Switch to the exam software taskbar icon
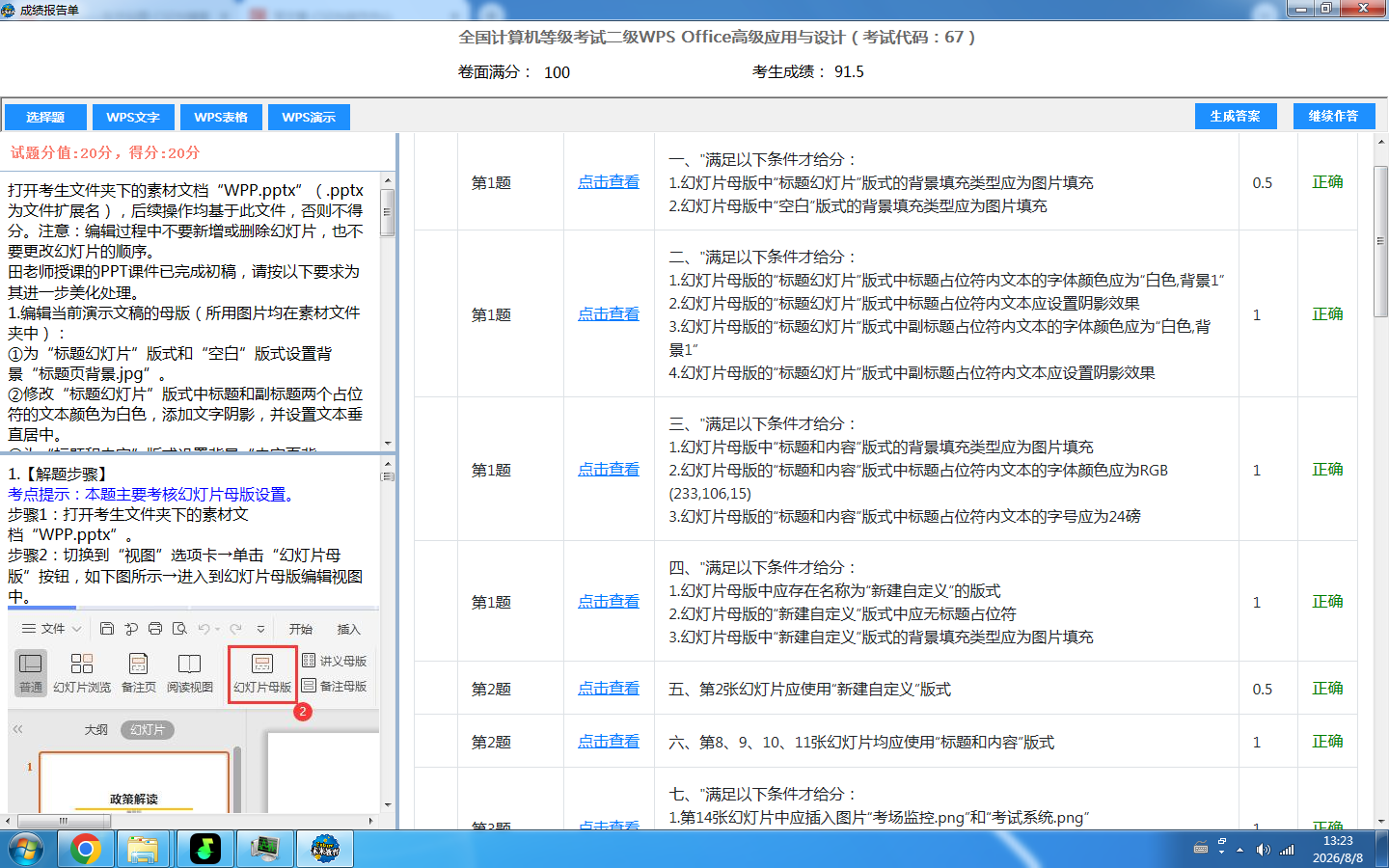Screen dimensions: 1389x868 [325, 850]
